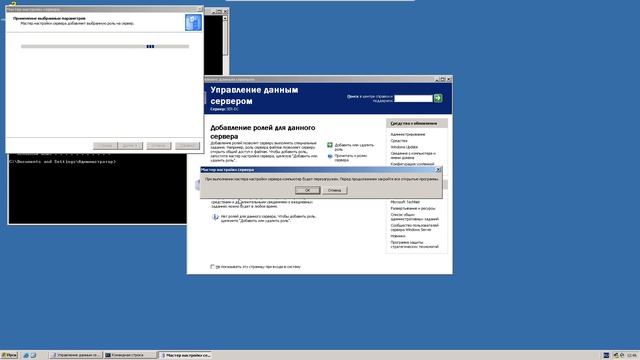Open the Конфигурация усиленной security link
Viewport: 640px width, 360px height.
(412, 164)
